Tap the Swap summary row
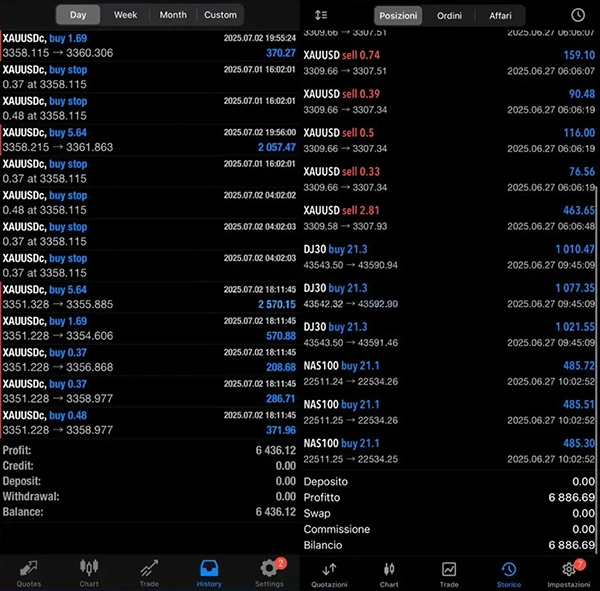Screen dimensions: 600x591 (449, 513)
